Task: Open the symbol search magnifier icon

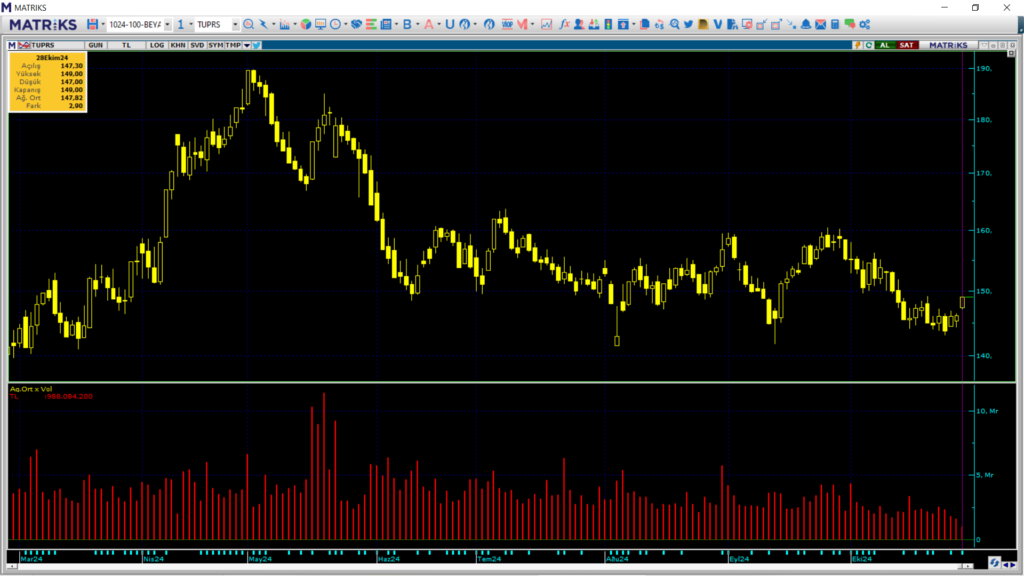Action: (x=248, y=24)
